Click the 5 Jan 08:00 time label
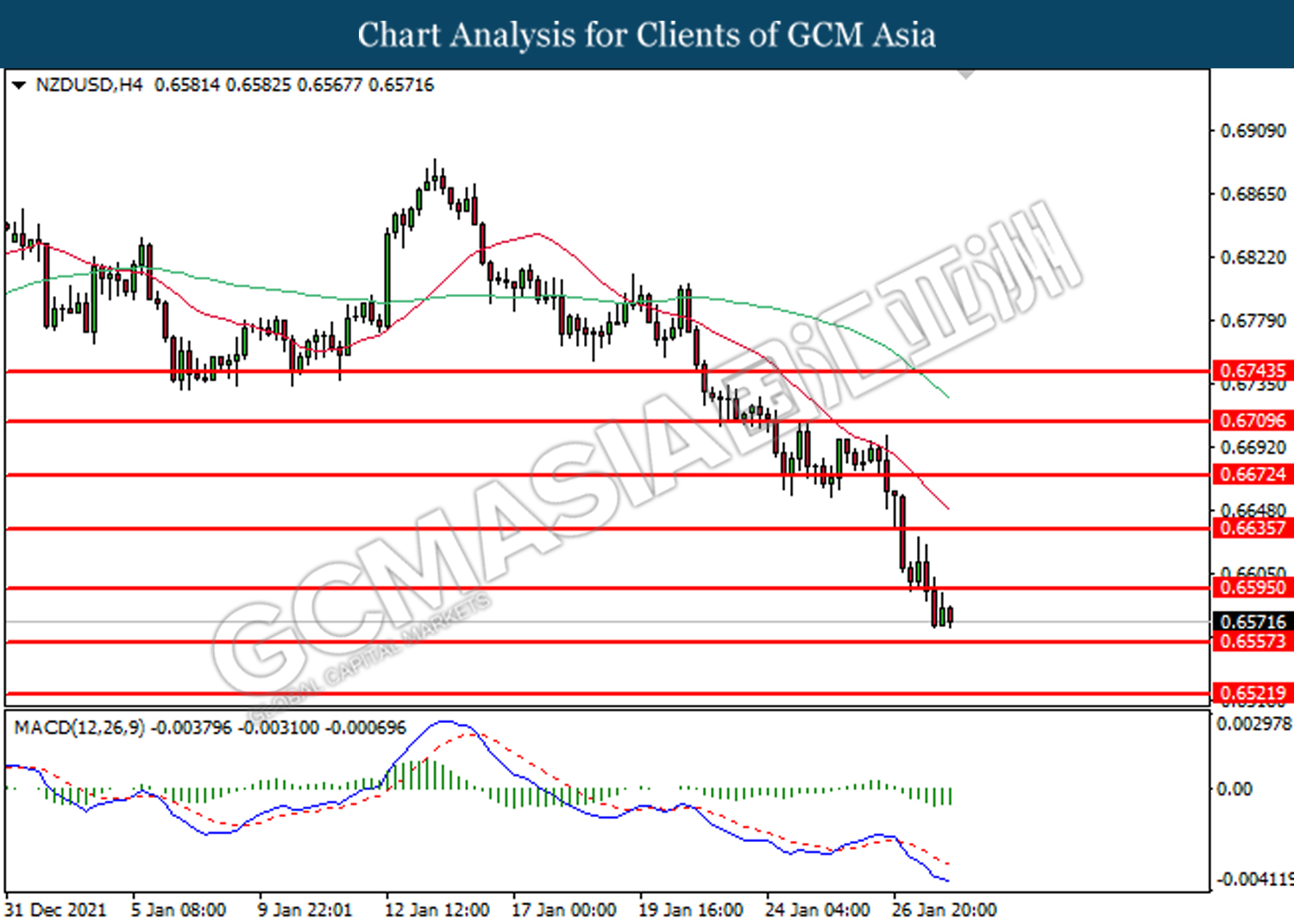This screenshot has width=1294, height=924. pyautogui.click(x=179, y=910)
